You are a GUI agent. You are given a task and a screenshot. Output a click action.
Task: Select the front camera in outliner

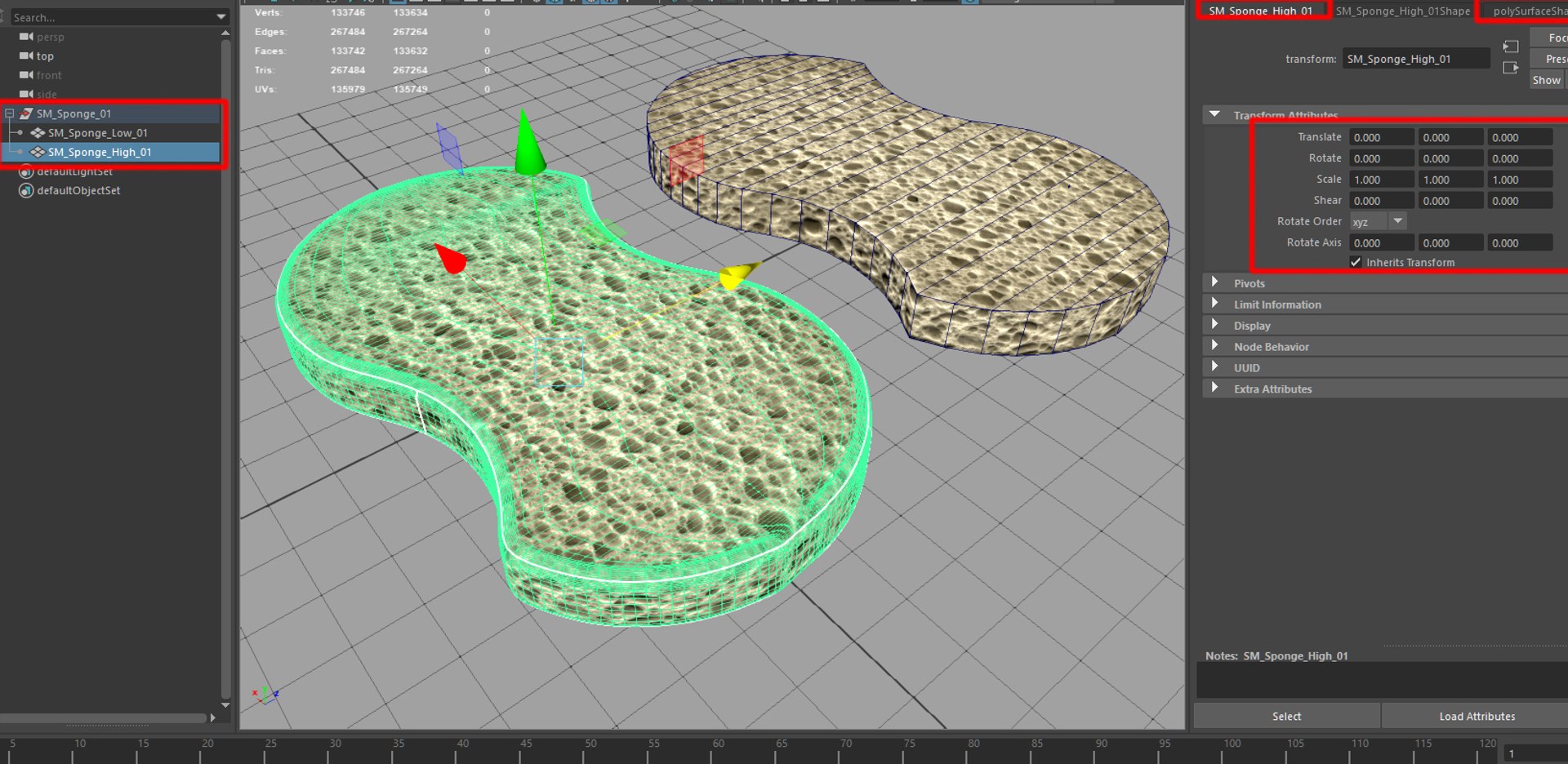(x=49, y=75)
